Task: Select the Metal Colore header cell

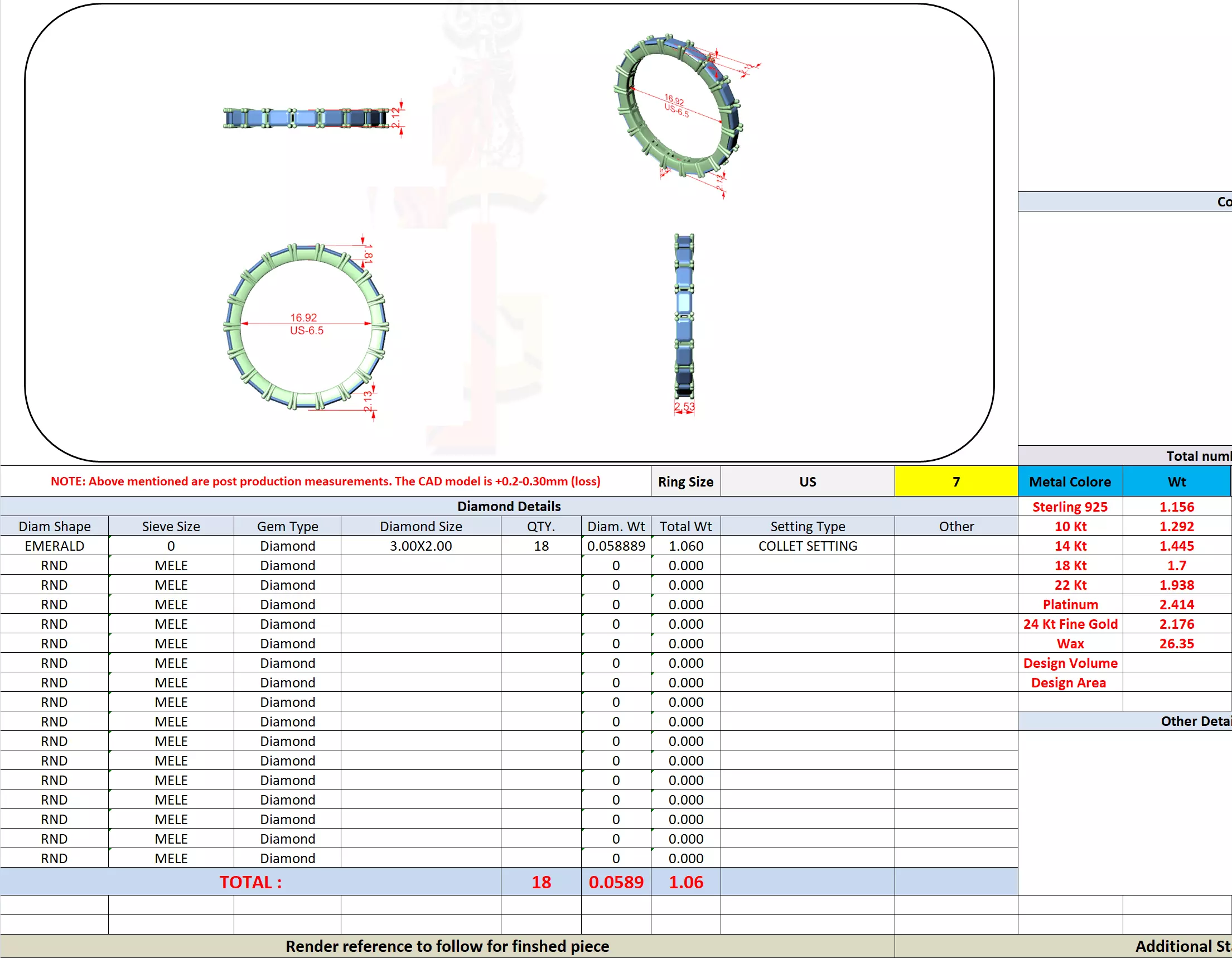Action: tap(1070, 482)
